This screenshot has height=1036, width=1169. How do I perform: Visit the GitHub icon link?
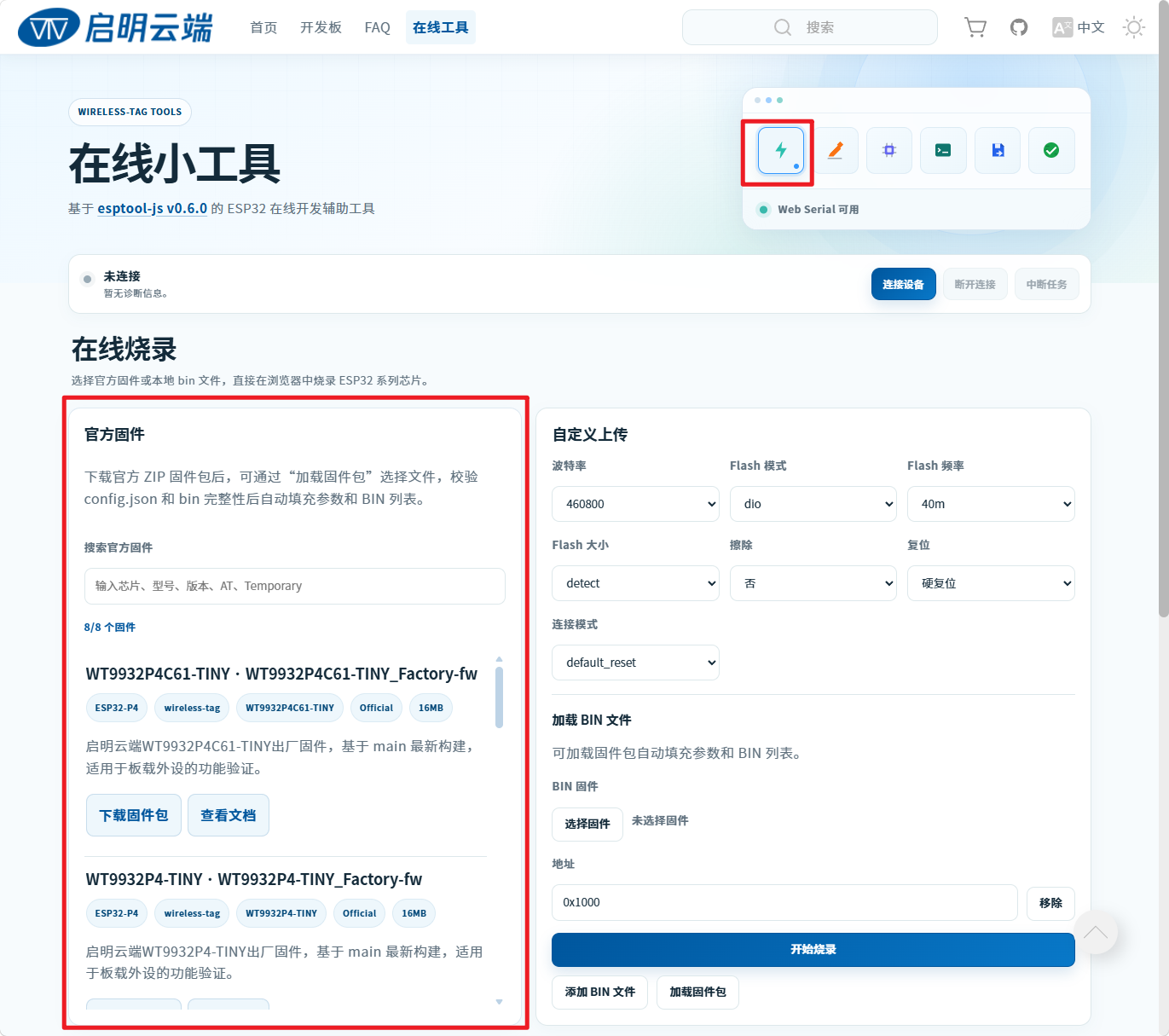click(x=1019, y=27)
